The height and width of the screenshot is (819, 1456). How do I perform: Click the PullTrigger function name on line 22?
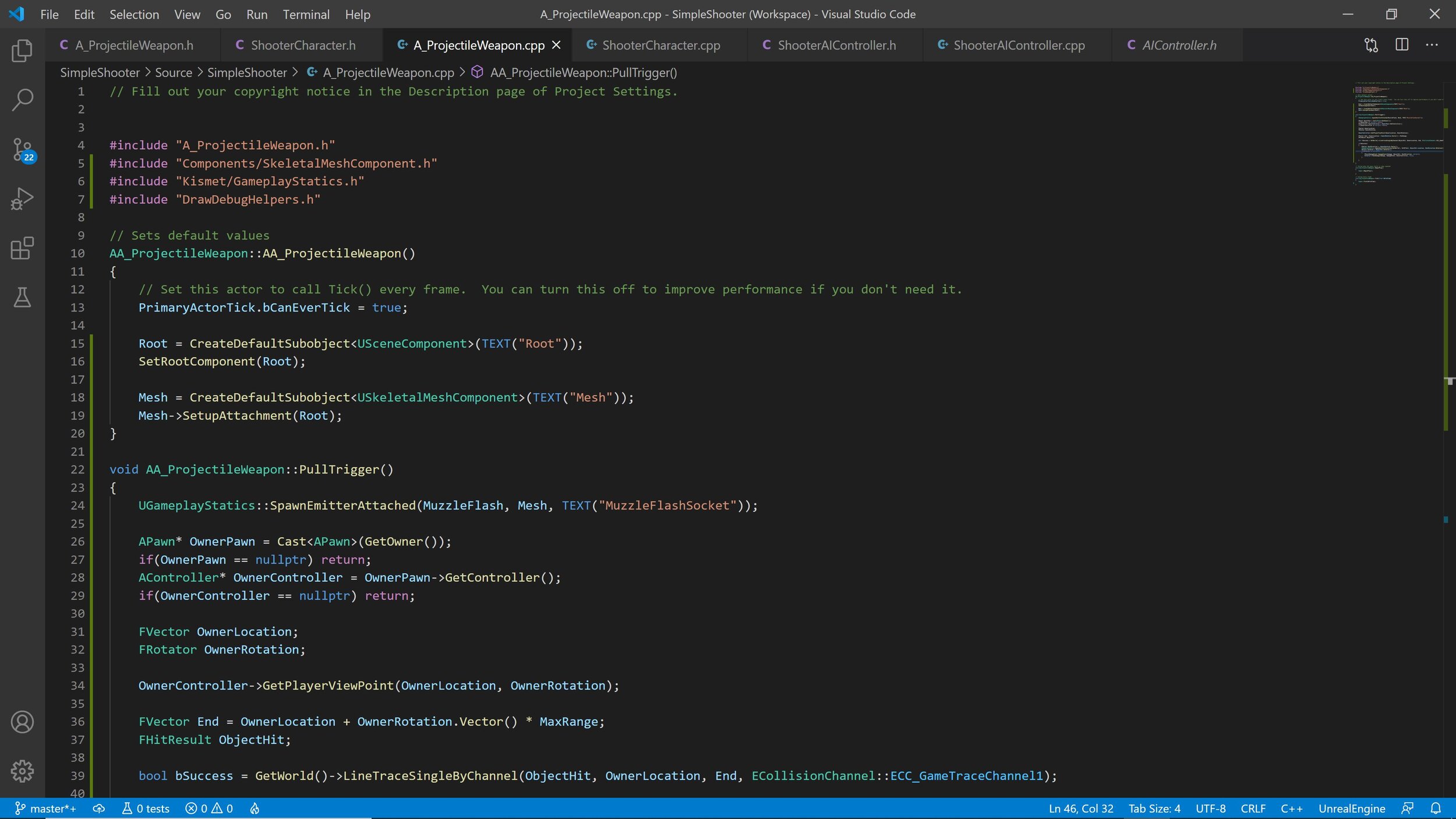(338, 469)
